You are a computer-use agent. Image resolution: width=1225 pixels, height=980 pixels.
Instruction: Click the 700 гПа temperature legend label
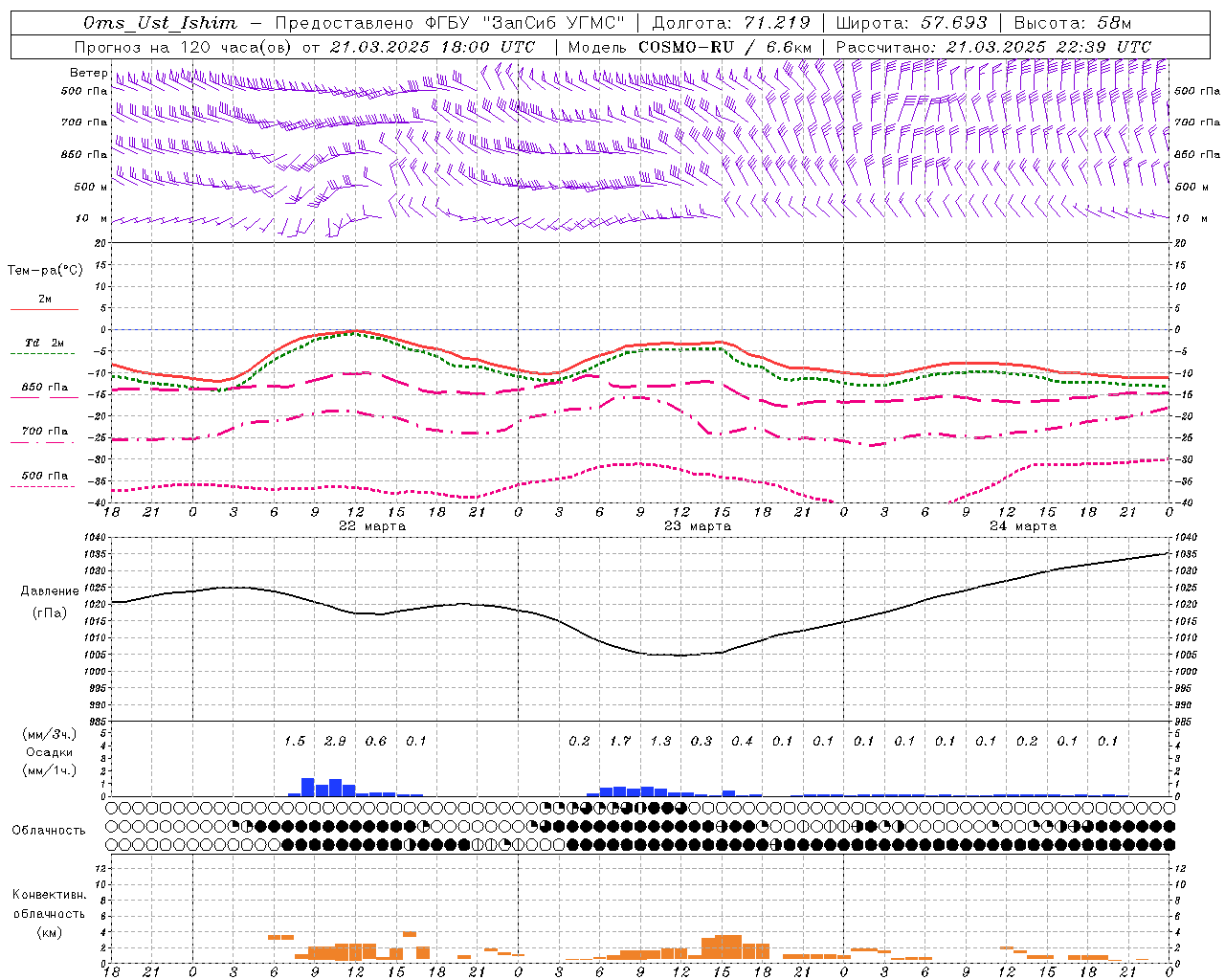45,432
